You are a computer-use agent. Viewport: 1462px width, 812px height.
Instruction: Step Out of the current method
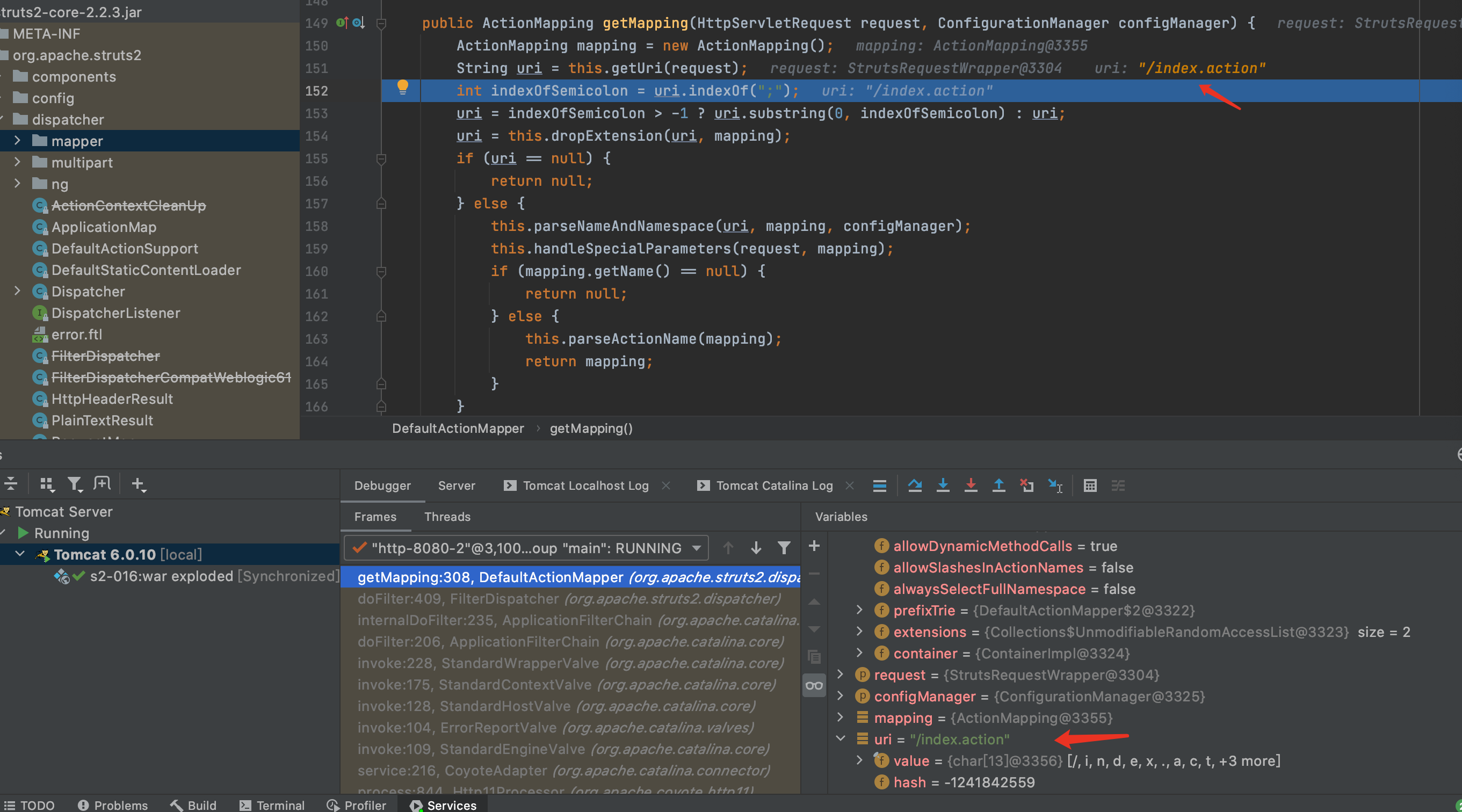tap(999, 485)
